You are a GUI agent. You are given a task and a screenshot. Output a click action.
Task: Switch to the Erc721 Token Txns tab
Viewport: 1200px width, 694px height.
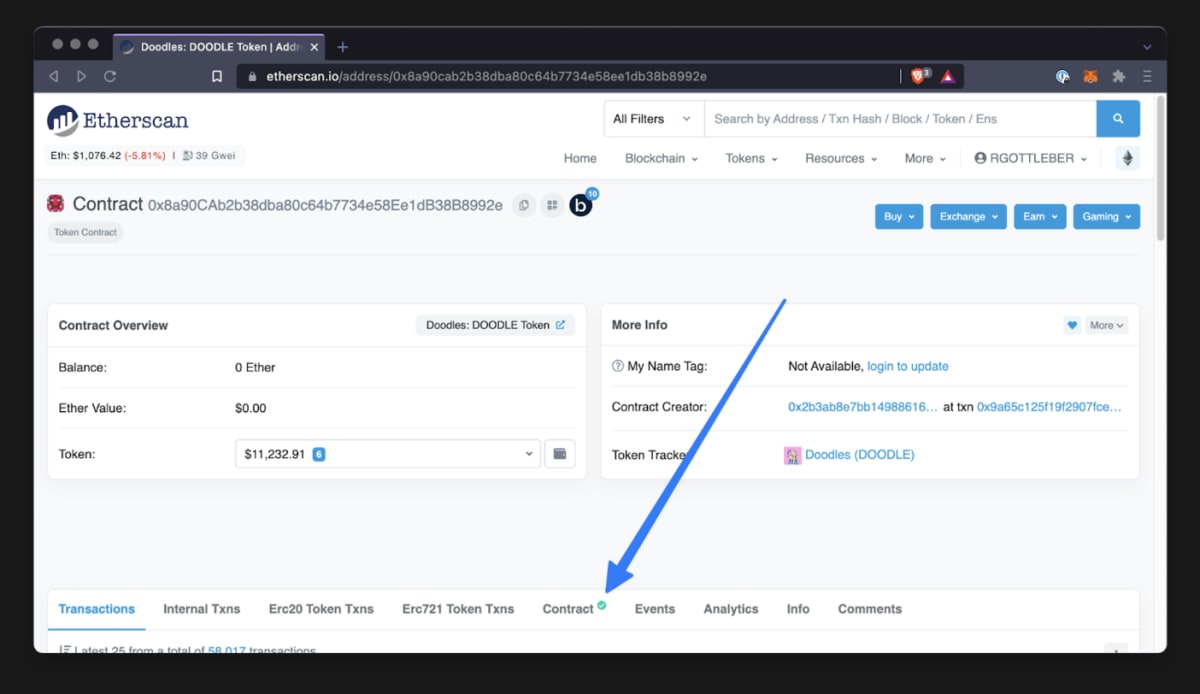click(458, 609)
